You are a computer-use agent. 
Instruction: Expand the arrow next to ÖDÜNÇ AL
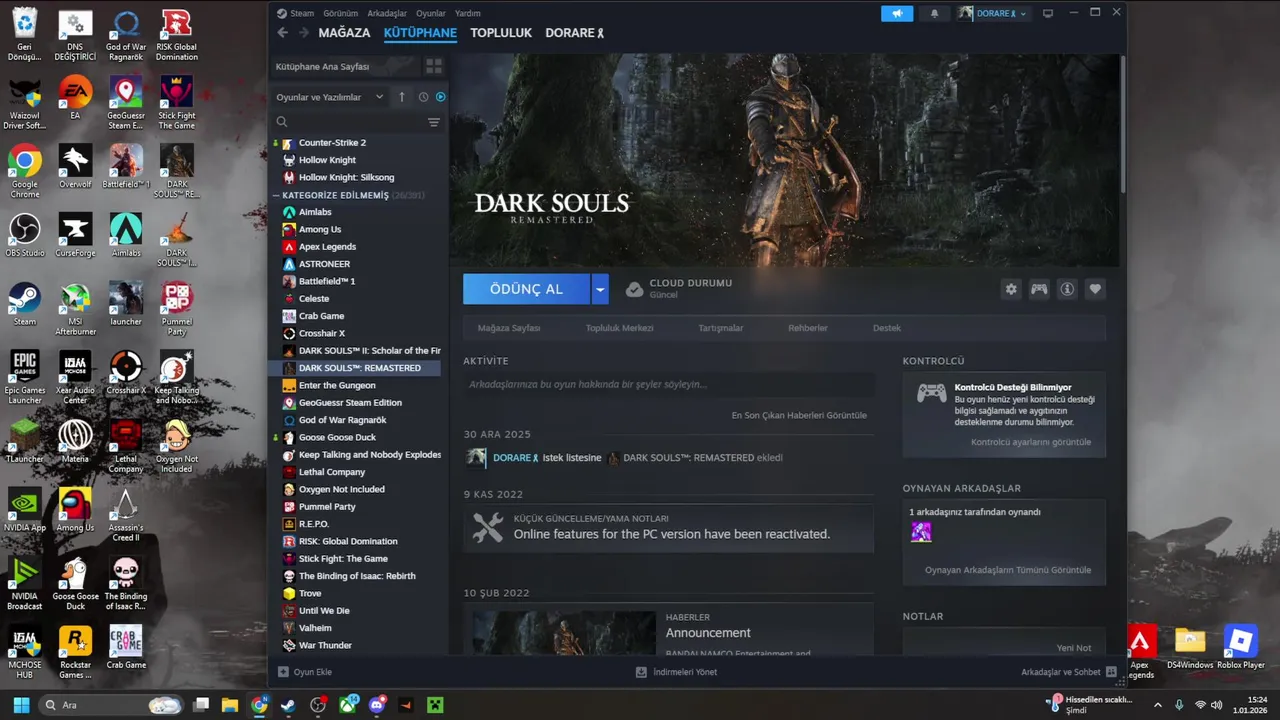(x=600, y=289)
